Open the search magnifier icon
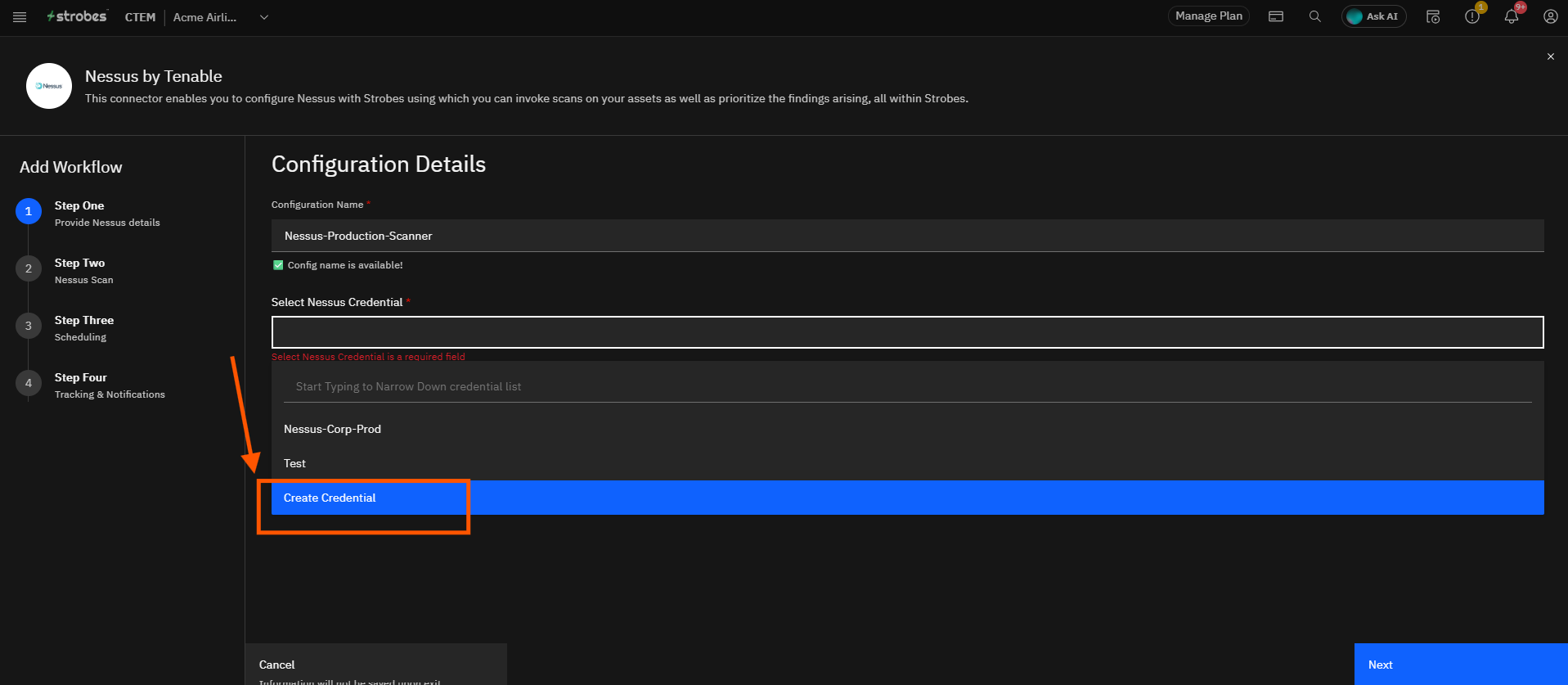The image size is (1568, 685). 1314,16
